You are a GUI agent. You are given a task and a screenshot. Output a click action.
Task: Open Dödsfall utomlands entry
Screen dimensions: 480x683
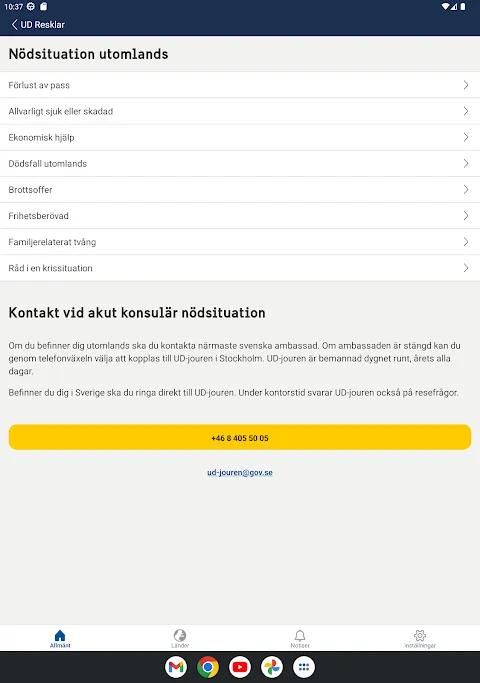coord(240,163)
